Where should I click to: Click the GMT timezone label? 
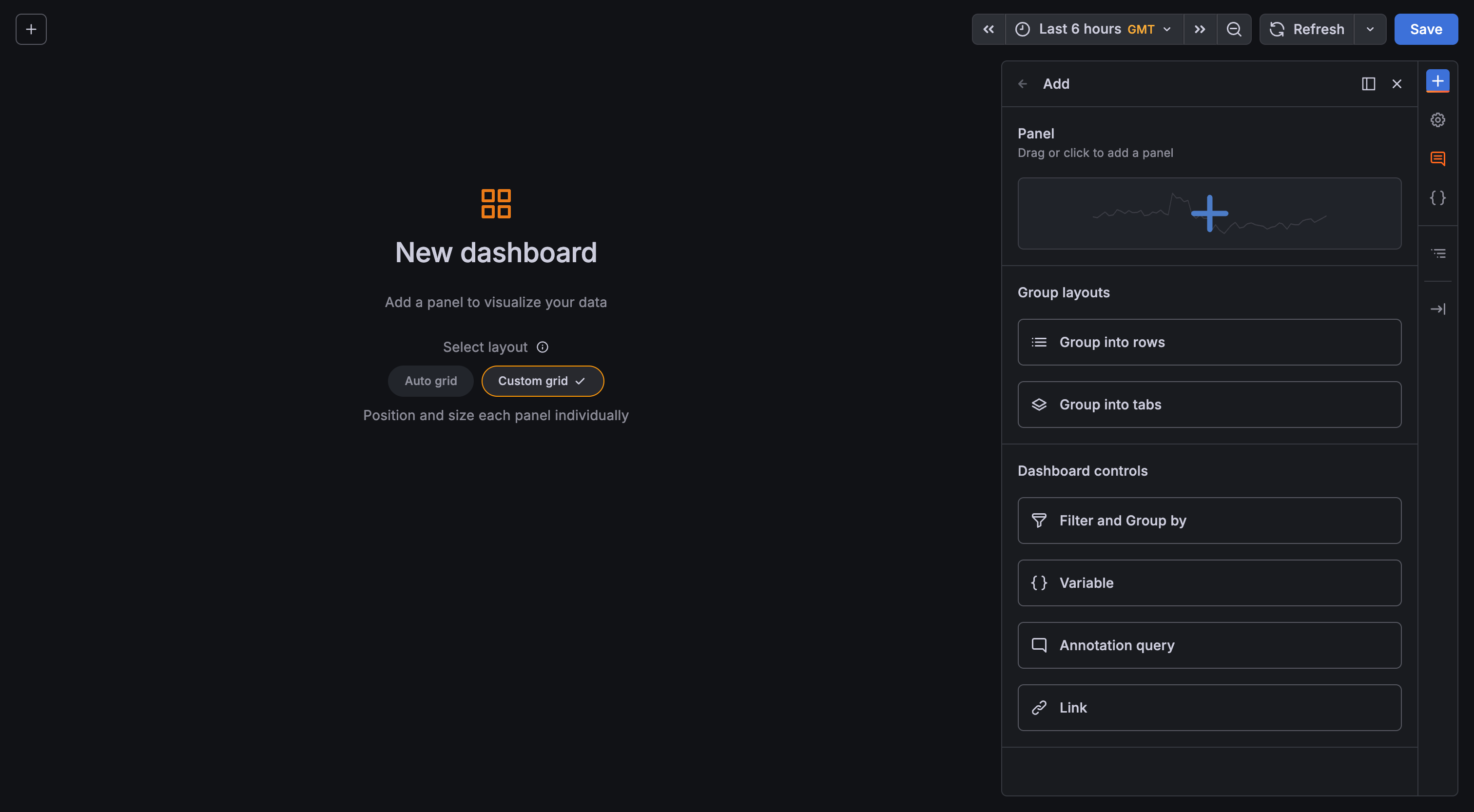pyautogui.click(x=1141, y=29)
